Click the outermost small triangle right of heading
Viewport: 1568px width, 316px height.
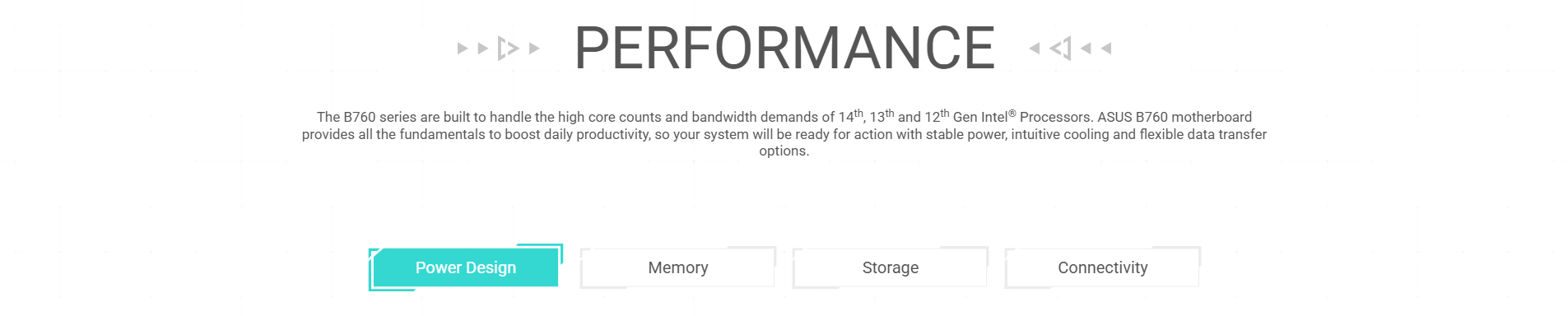tap(1106, 49)
